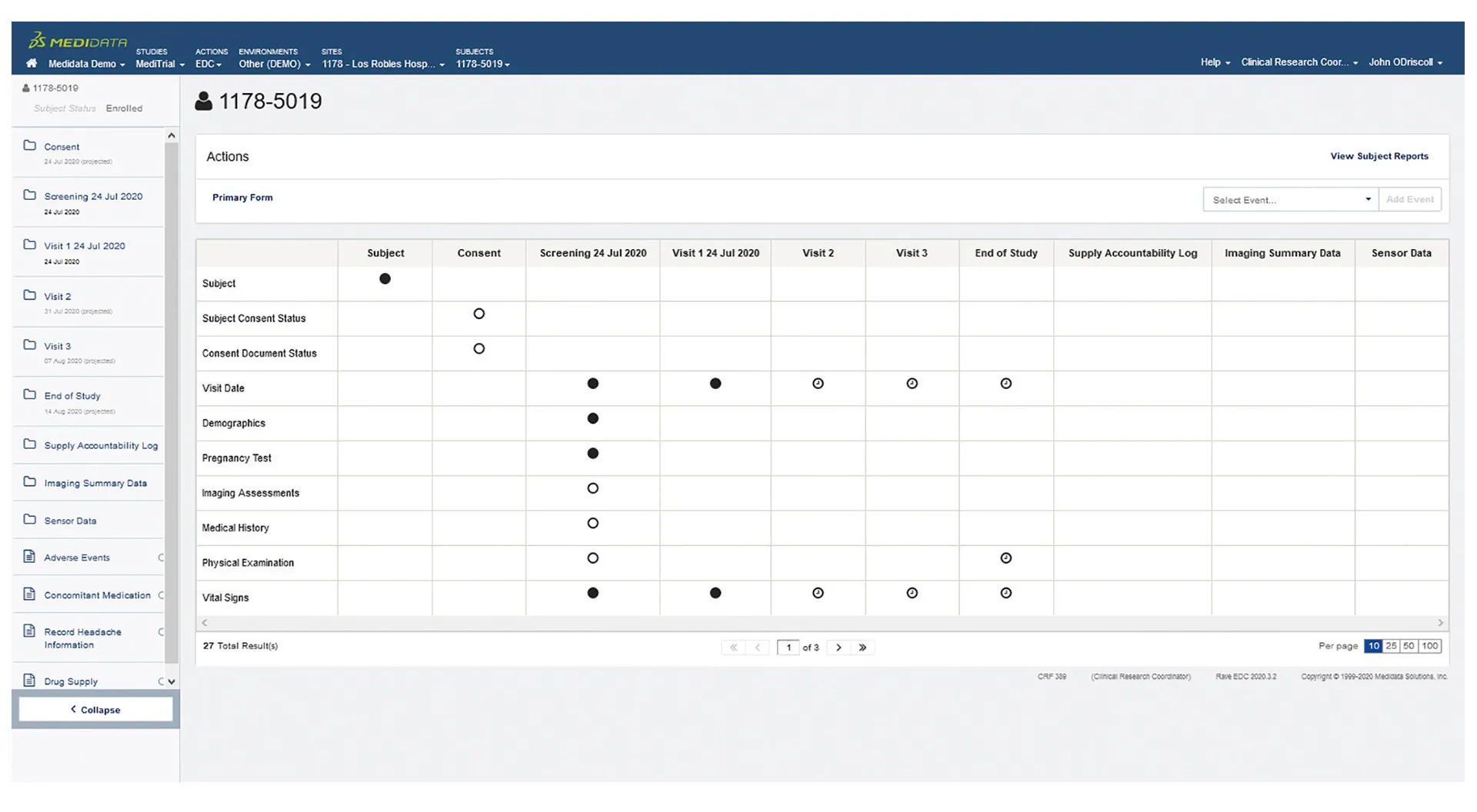Go to last page of results

[862, 647]
